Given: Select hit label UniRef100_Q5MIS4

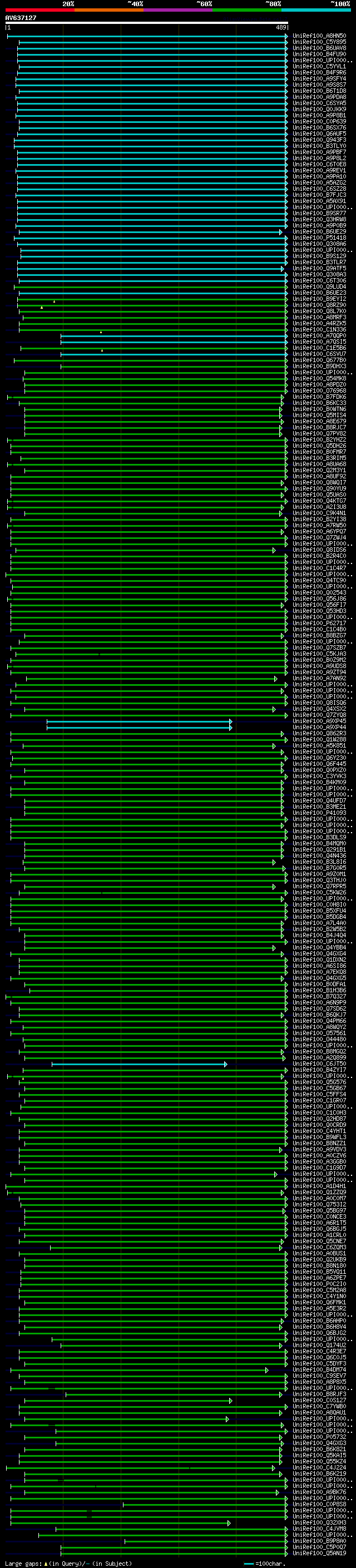Looking at the screenshot, I should tap(319, 415).
